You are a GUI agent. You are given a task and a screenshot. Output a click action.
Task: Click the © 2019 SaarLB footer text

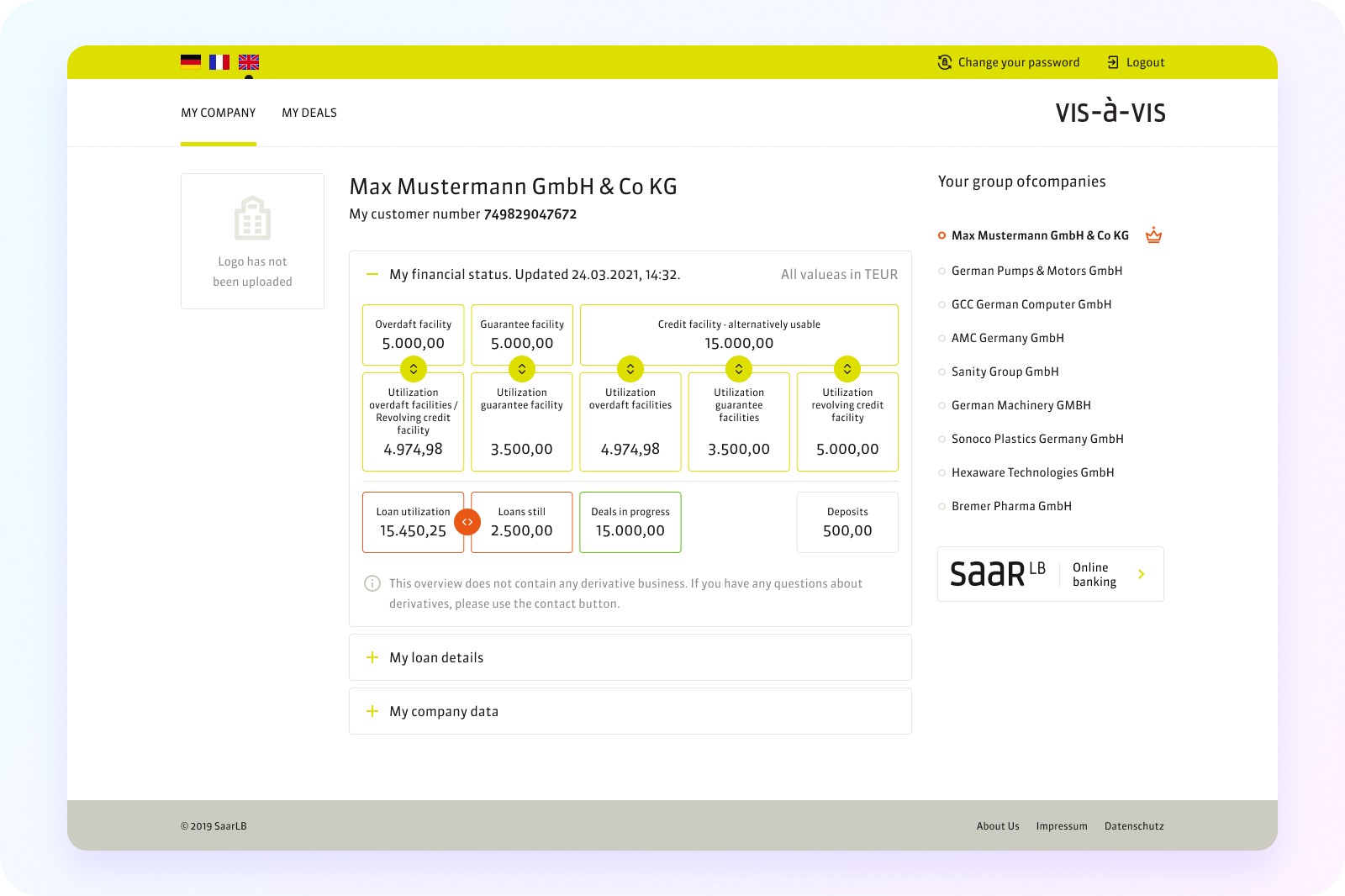click(214, 826)
